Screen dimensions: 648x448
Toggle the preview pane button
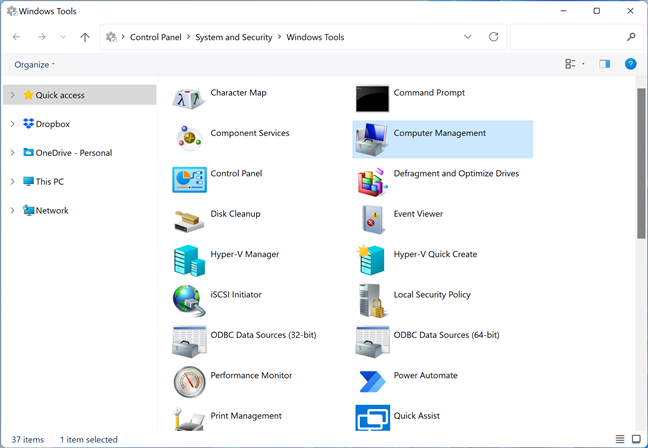tap(605, 64)
